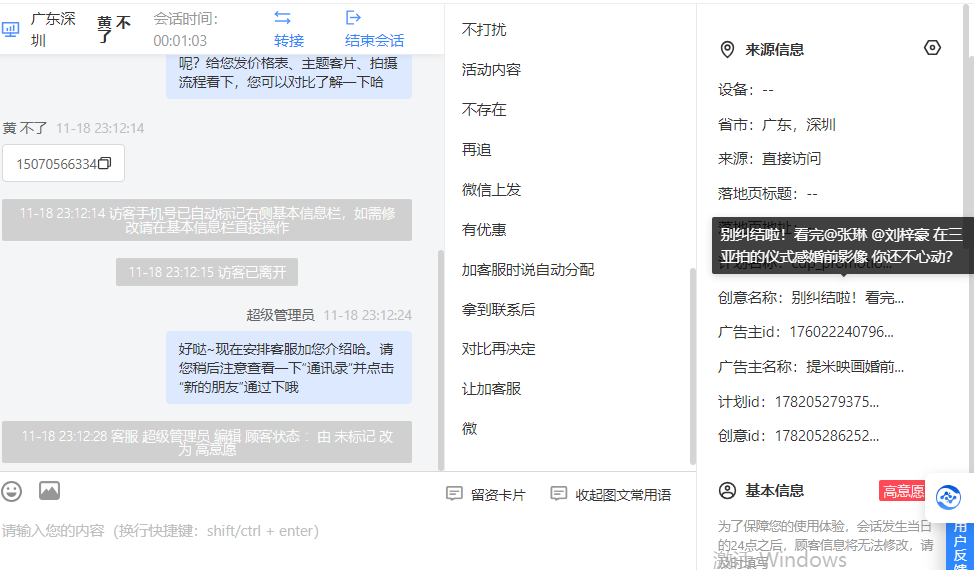The height and width of the screenshot is (570, 974).
Task: Select quick phrase 对比再决定
Action: coord(499,349)
